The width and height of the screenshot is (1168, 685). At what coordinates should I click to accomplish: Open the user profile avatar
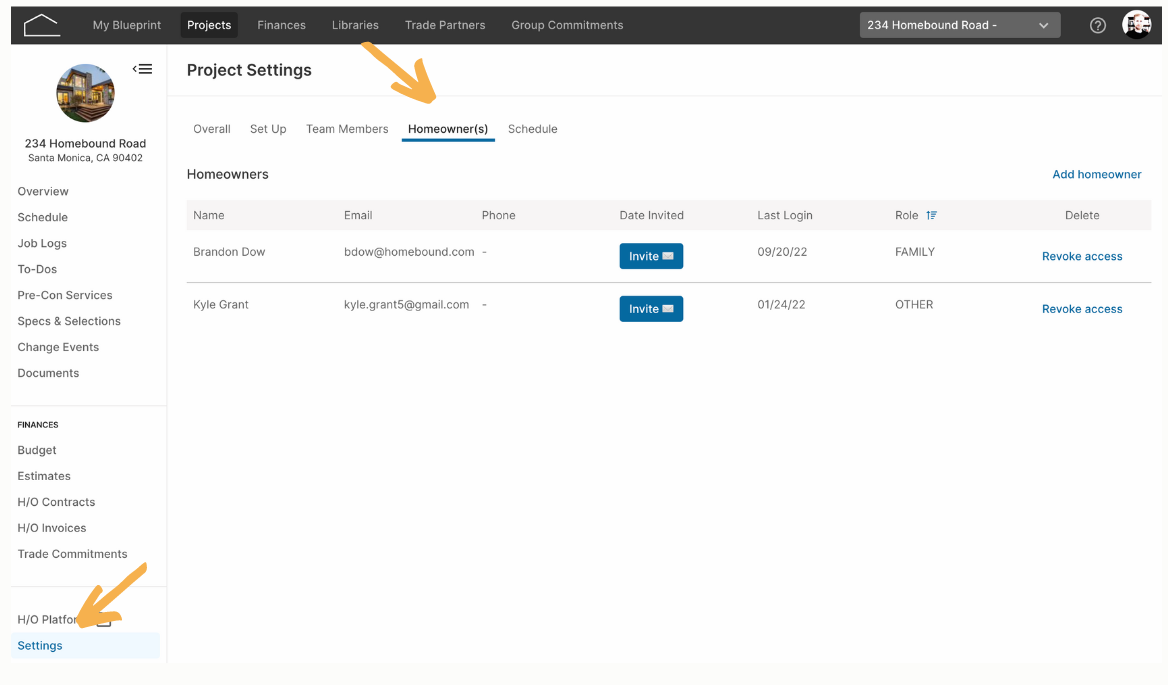point(1137,25)
